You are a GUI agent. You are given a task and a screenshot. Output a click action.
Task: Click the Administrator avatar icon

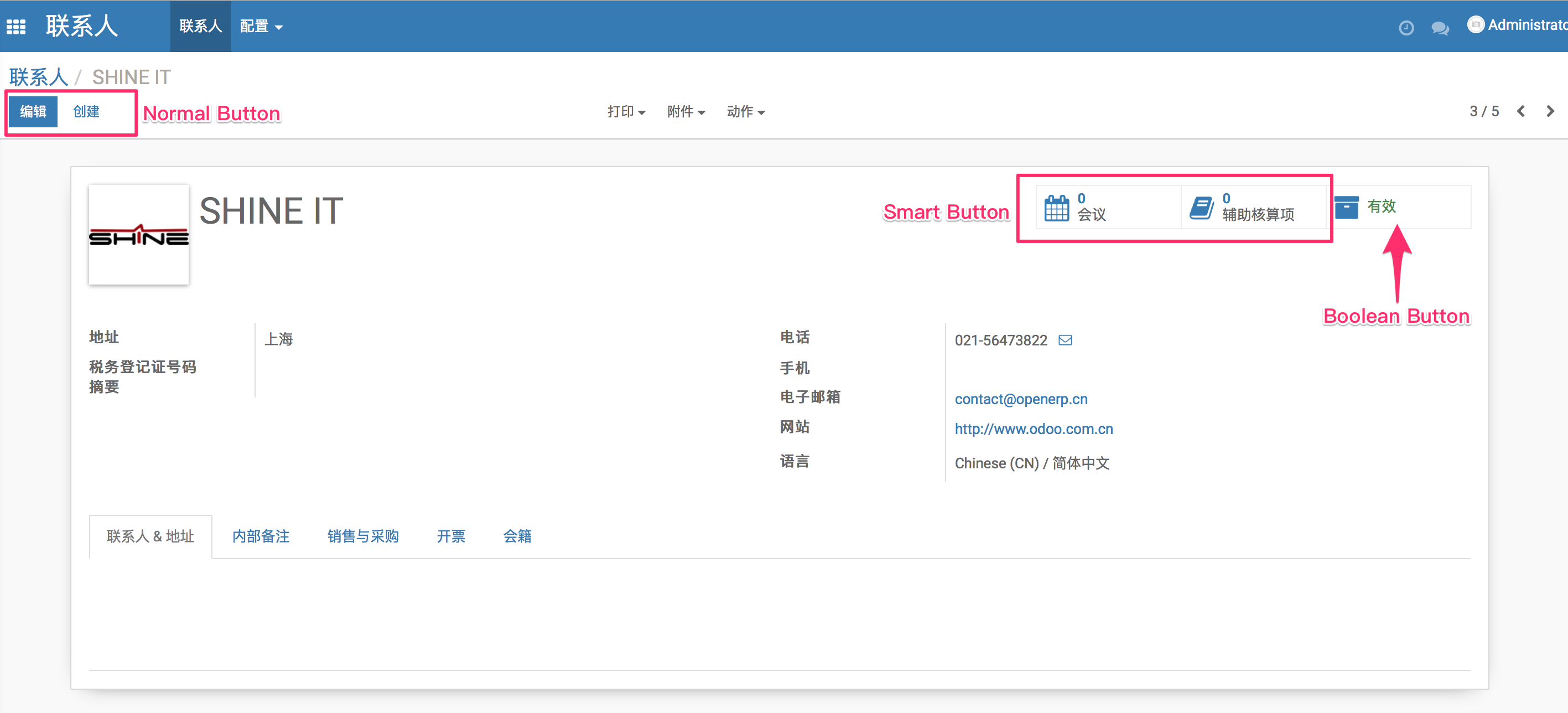(x=1476, y=25)
